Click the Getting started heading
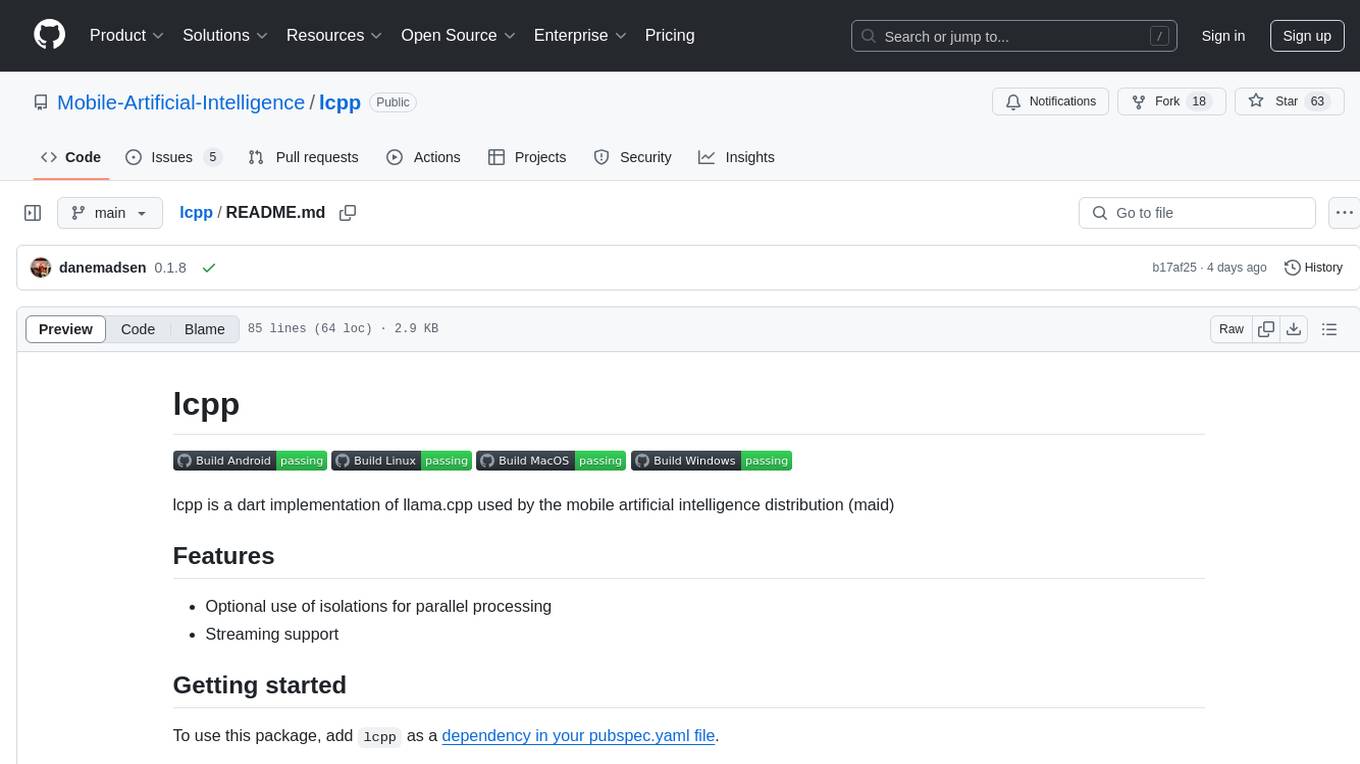 (260, 685)
